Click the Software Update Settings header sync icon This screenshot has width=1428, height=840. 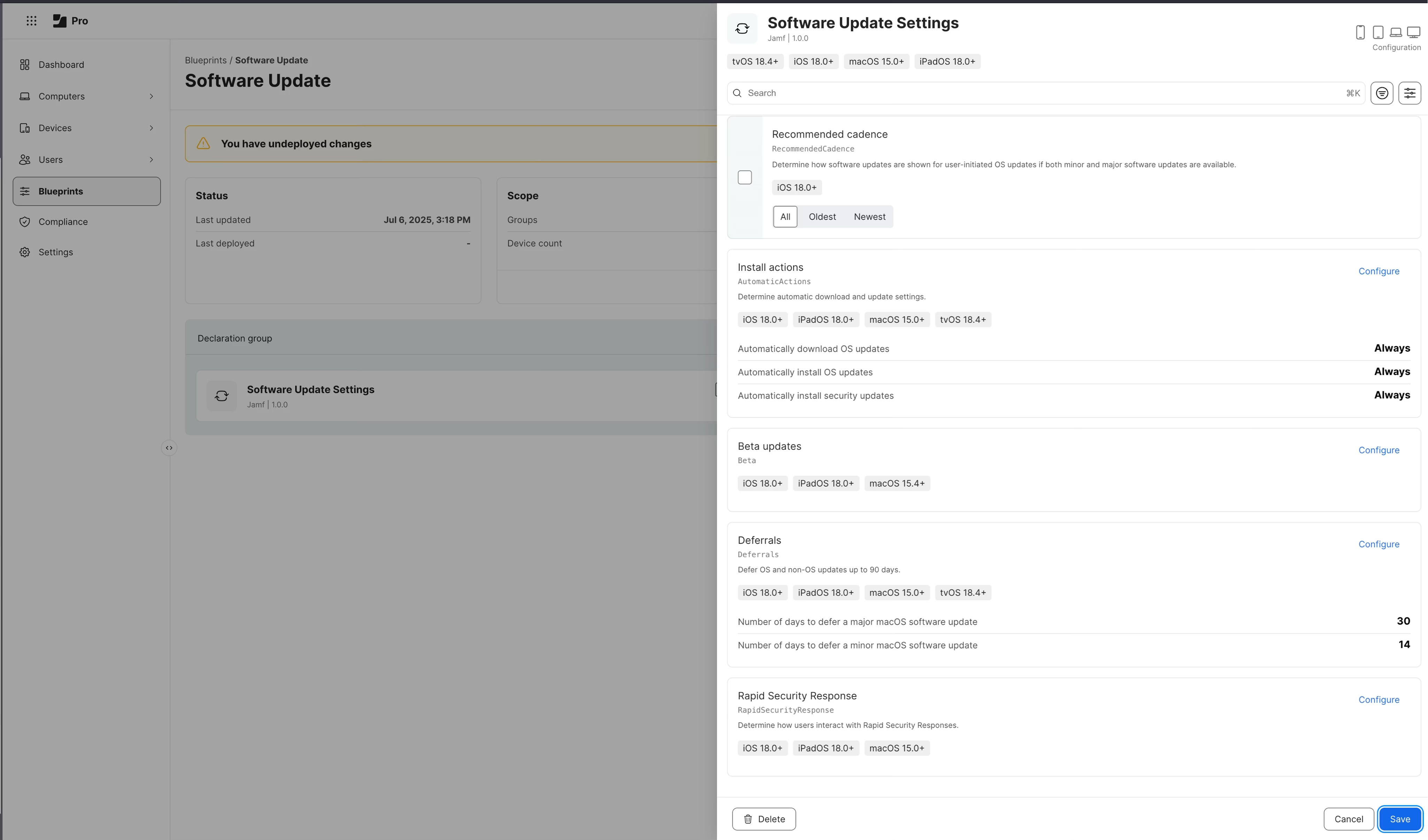[x=742, y=28]
